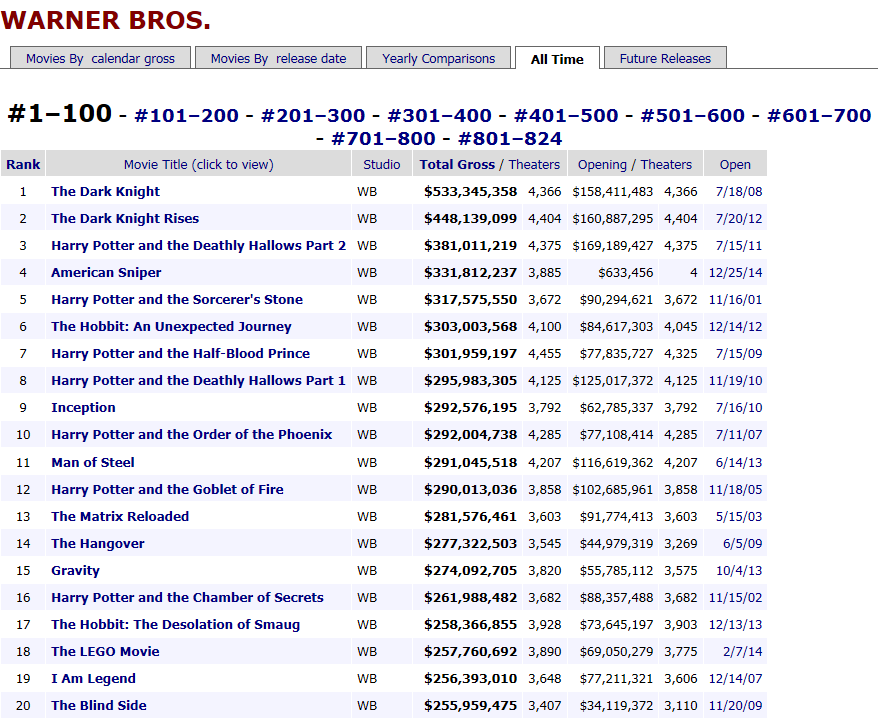Click the 11/18/05 open date
884x720 pixels.
coord(735,490)
